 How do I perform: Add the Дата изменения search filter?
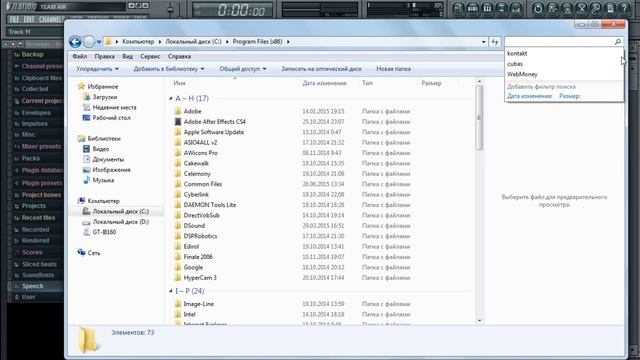click(x=529, y=96)
